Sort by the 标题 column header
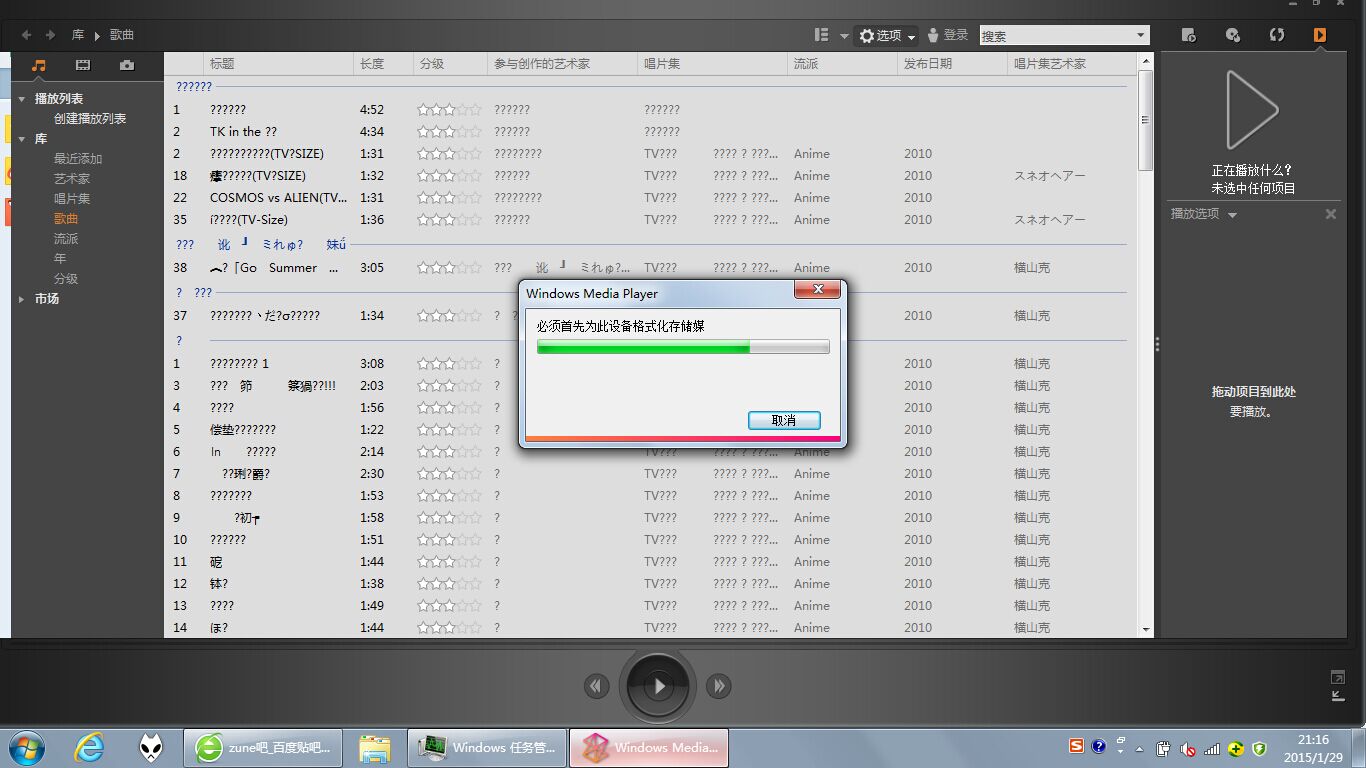 (x=279, y=63)
